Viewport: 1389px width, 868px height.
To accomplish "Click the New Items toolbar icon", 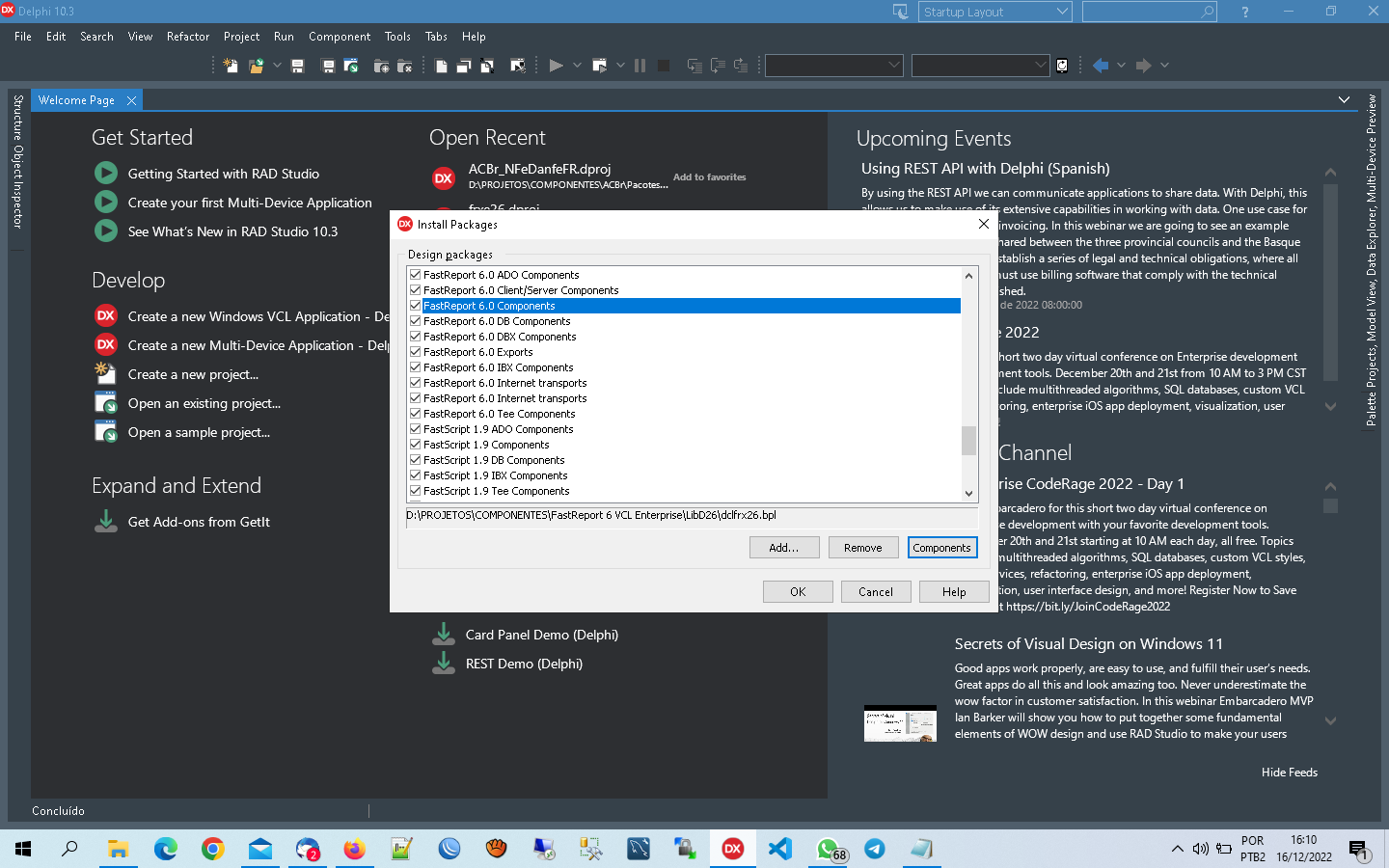I will pos(231,66).
